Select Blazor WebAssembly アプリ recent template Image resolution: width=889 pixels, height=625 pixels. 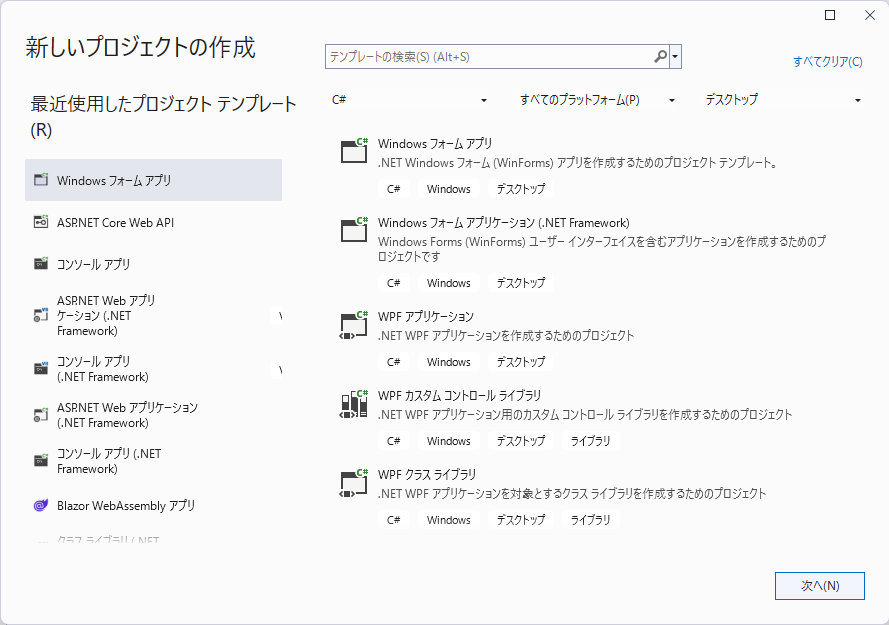(153, 505)
